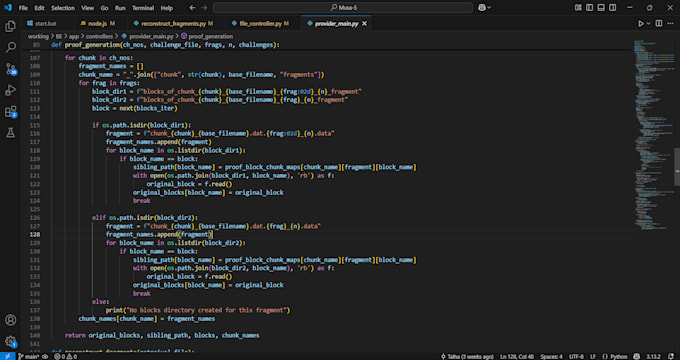This screenshot has height=360, width=680.
Task: Open the Terminal menu
Action: coord(143,8)
